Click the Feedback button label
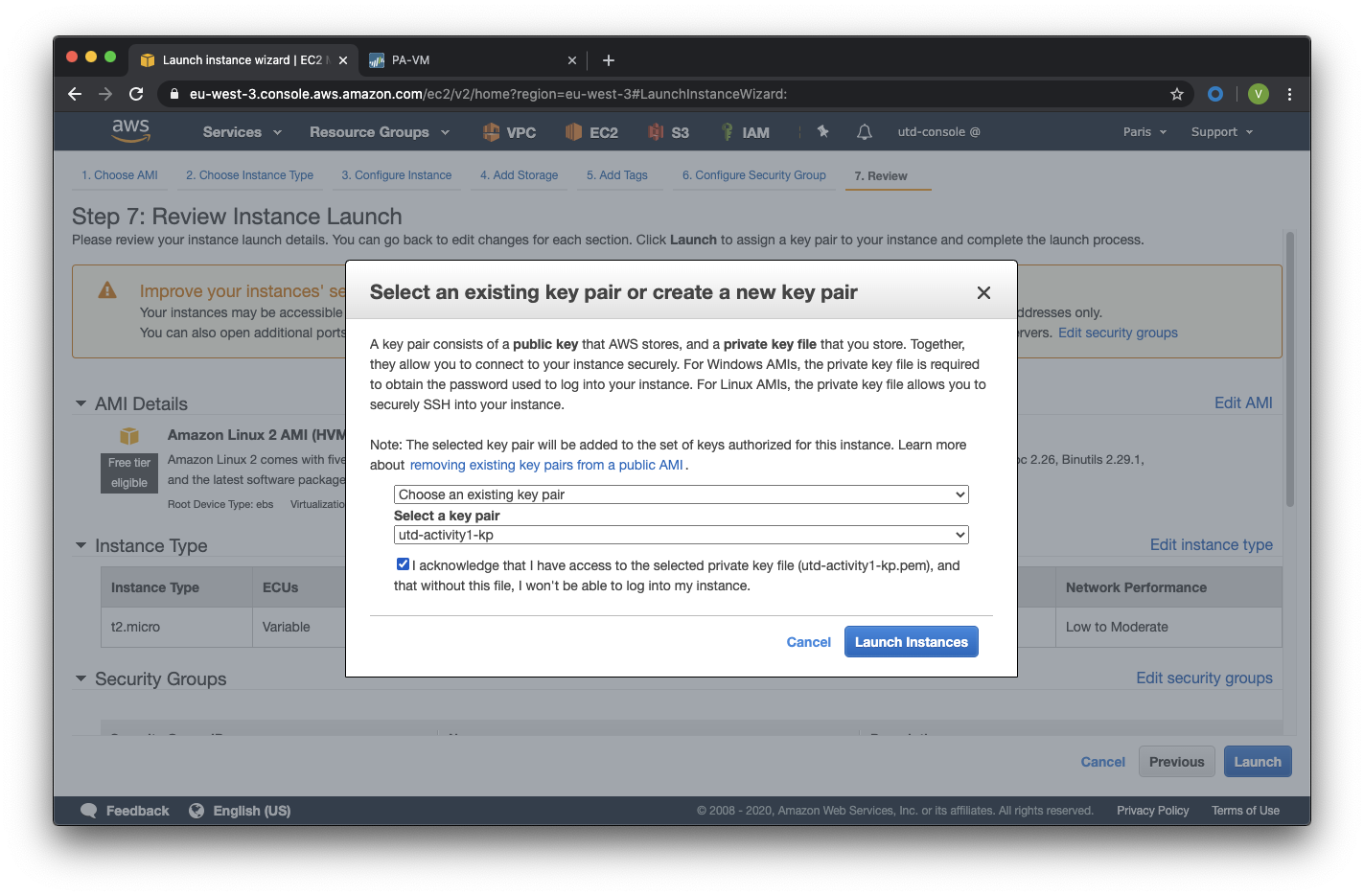This screenshot has width=1364, height=896. (x=138, y=811)
